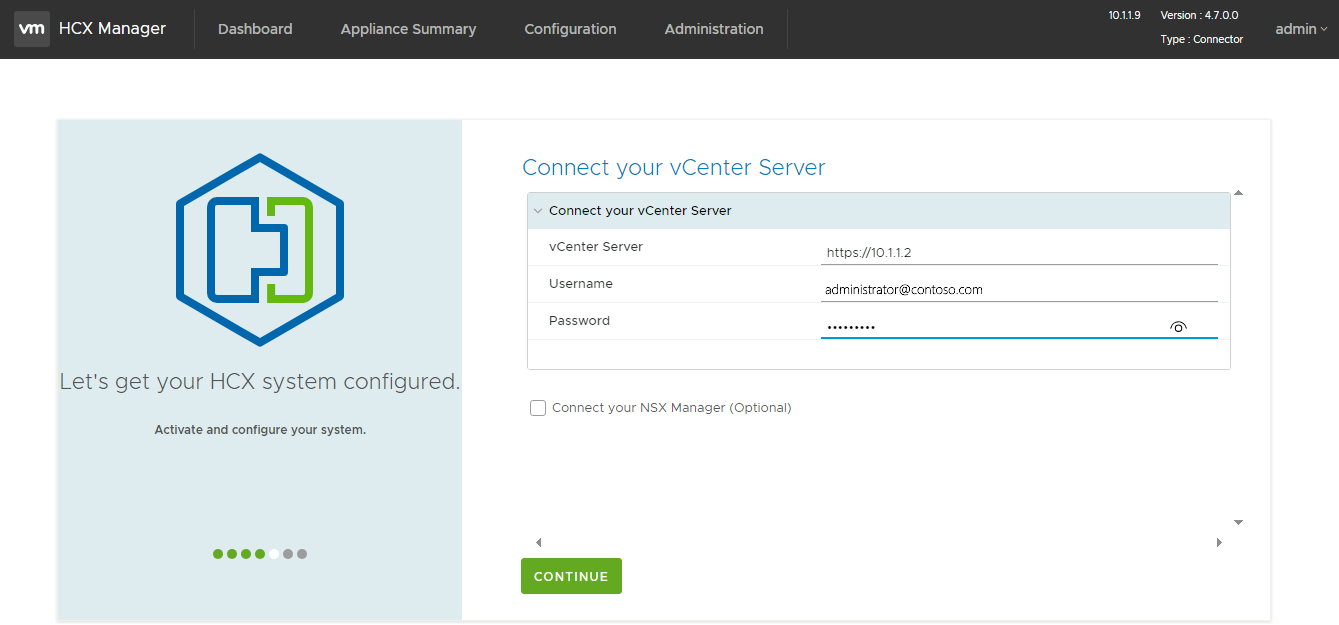The height and width of the screenshot is (625, 1339).
Task: Click the Username row label
Action: tap(581, 284)
